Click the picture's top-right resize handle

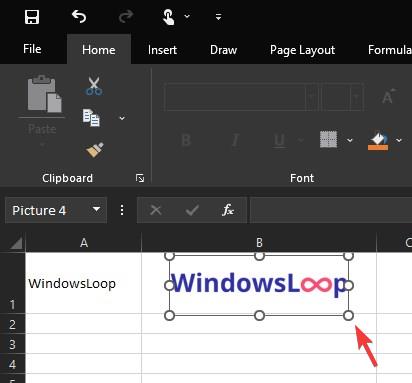point(348,256)
